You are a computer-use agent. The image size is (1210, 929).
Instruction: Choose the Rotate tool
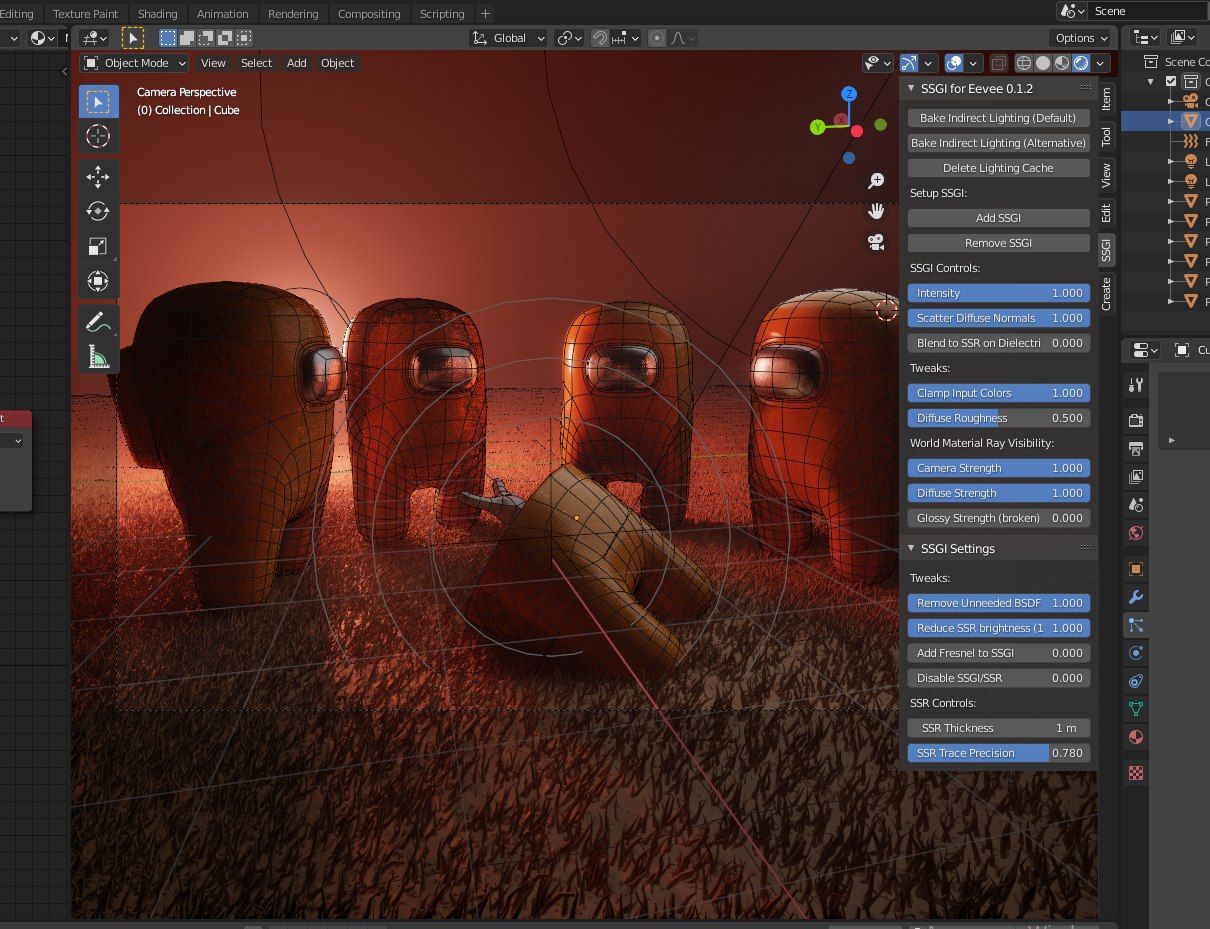tap(98, 212)
